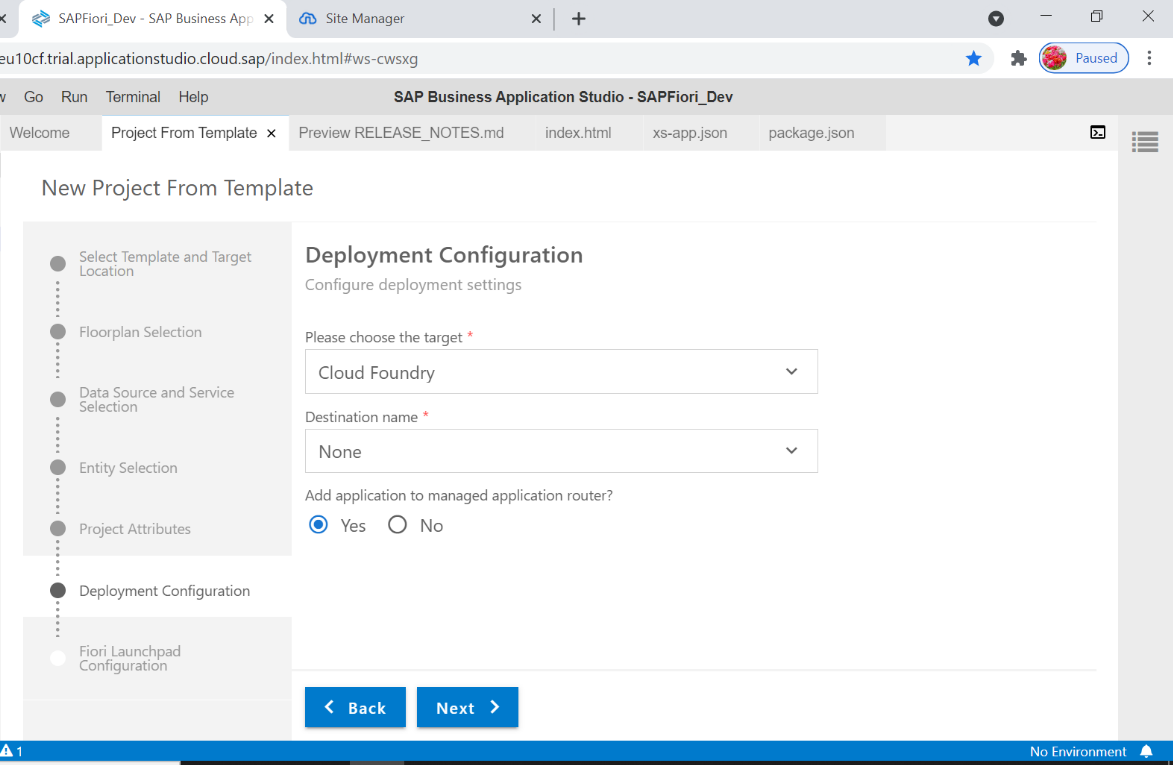Open the browser extensions puzzle icon

1018,58
